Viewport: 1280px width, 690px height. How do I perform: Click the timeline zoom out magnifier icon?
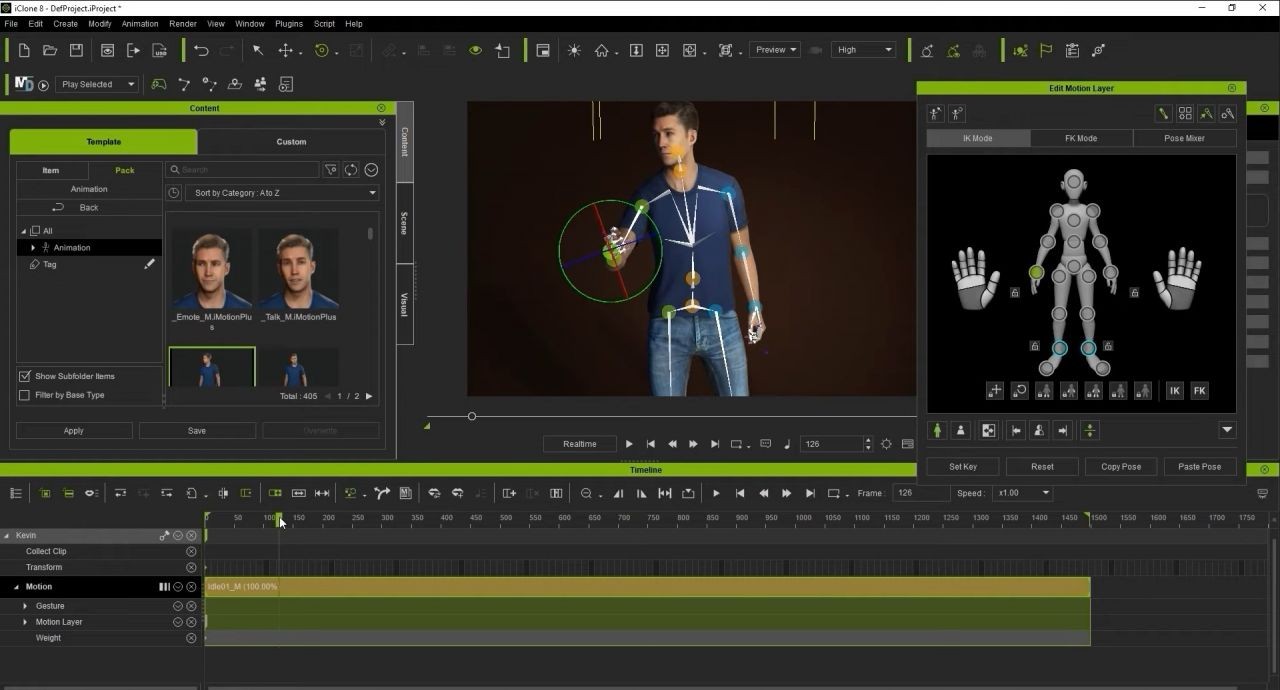[x=586, y=493]
